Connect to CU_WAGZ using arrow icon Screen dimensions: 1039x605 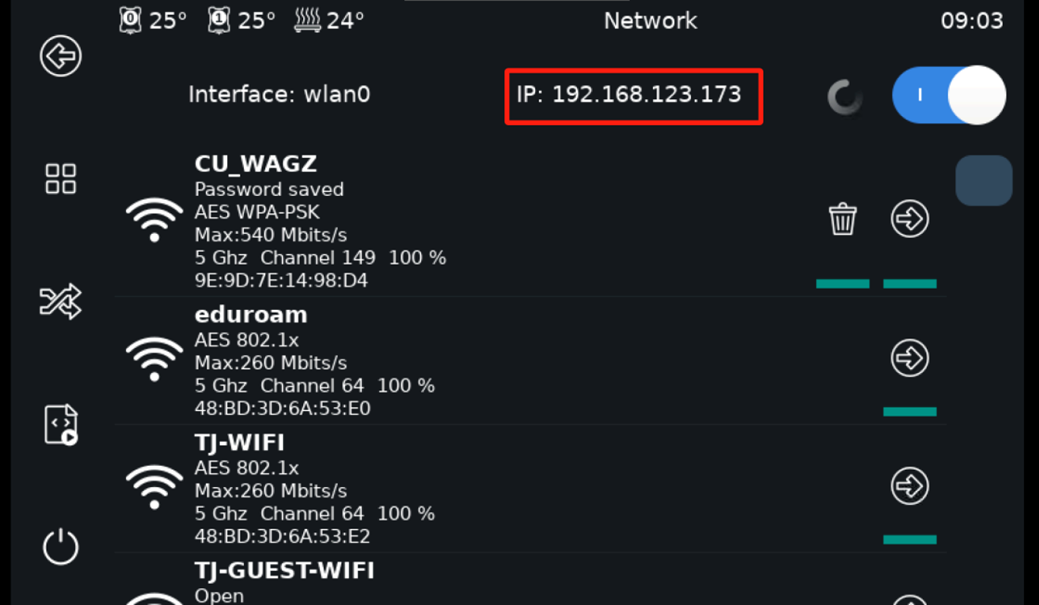(x=910, y=219)
